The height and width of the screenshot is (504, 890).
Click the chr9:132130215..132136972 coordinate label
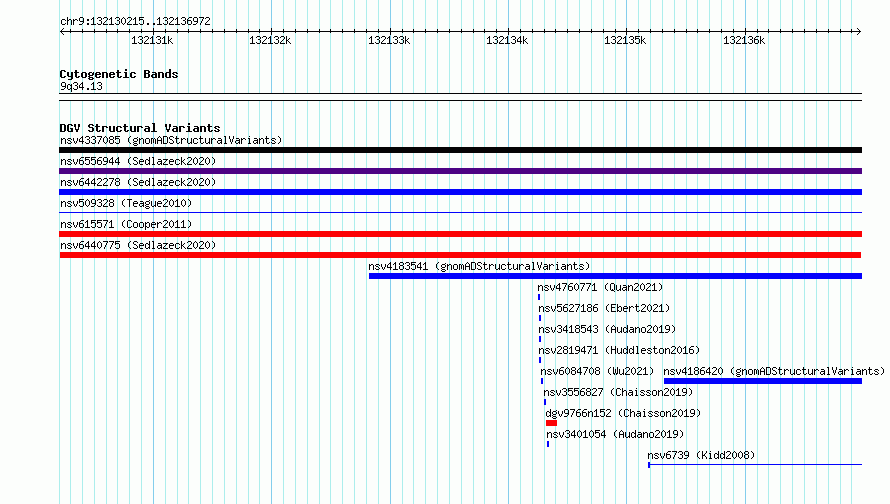[135, 21]
